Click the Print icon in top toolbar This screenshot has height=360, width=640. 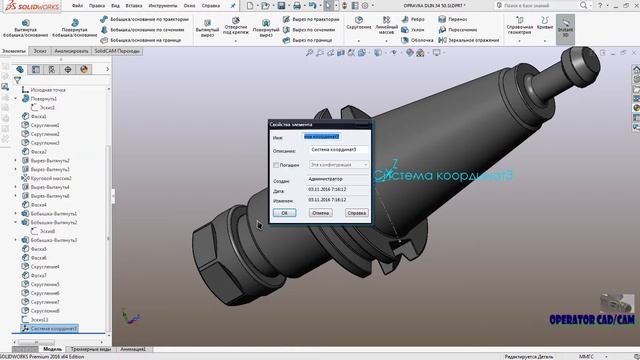[x=297, y=6]
